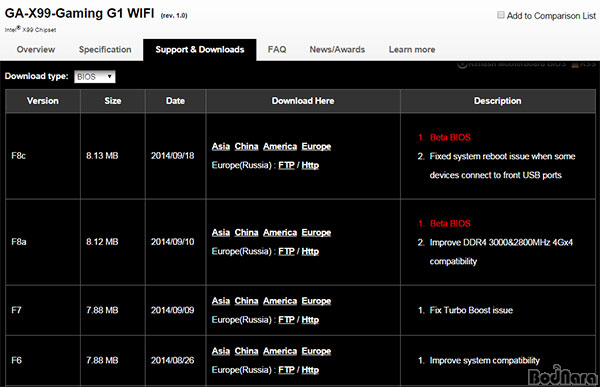Use F7 Europe(Russia) FTP link
Viewport: 600px width, 387px height.
coord(286,320)
